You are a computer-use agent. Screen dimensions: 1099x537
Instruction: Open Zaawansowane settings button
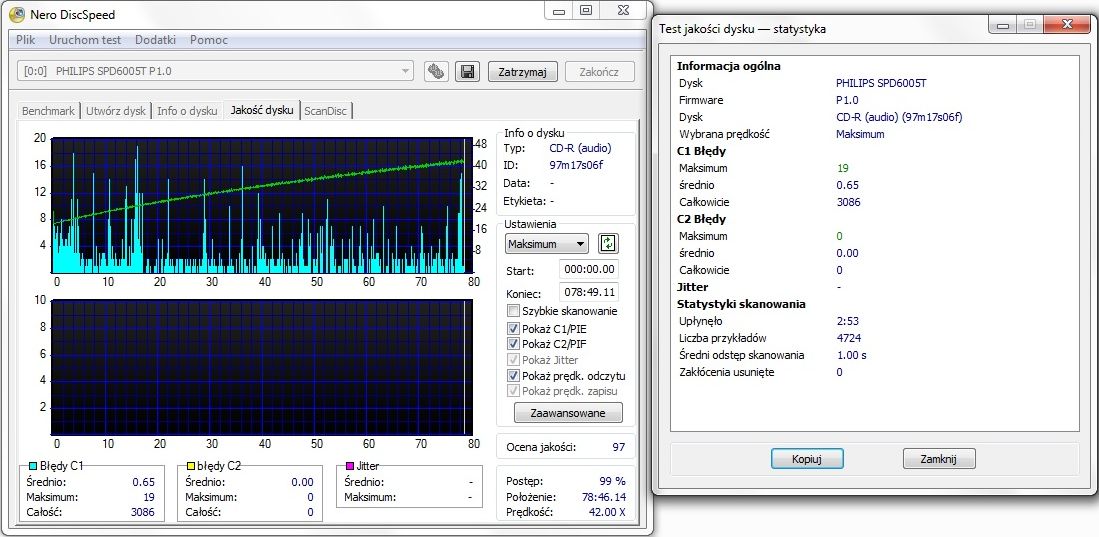(x=568, y=412)
